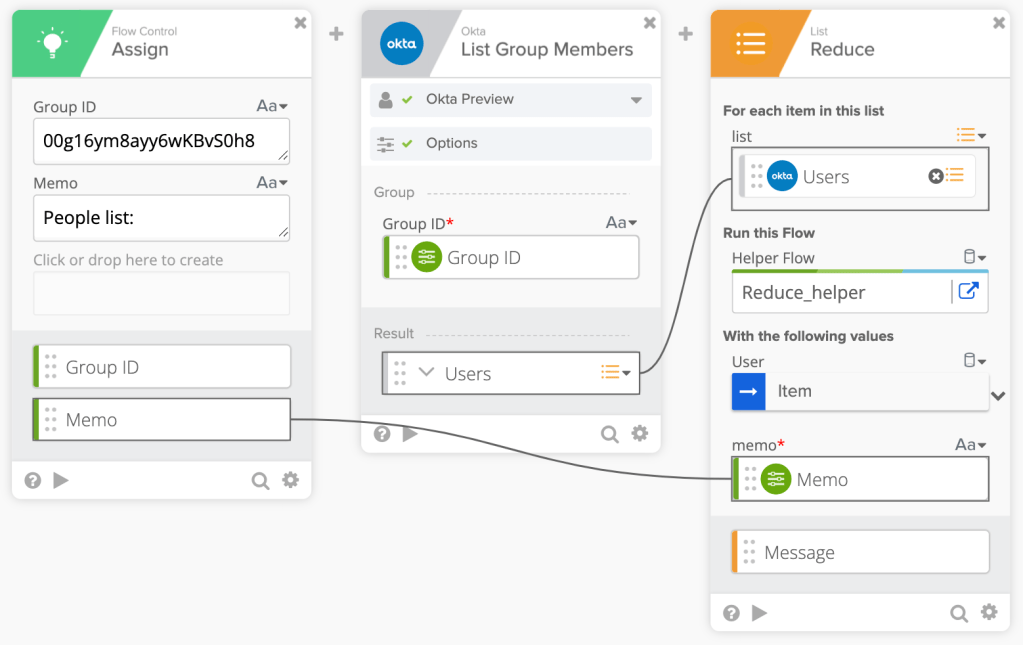This screenshot has height=645, width=1023.
Task: Edit the Memo text field 'People list:'
Action: [x=160, y=217]
